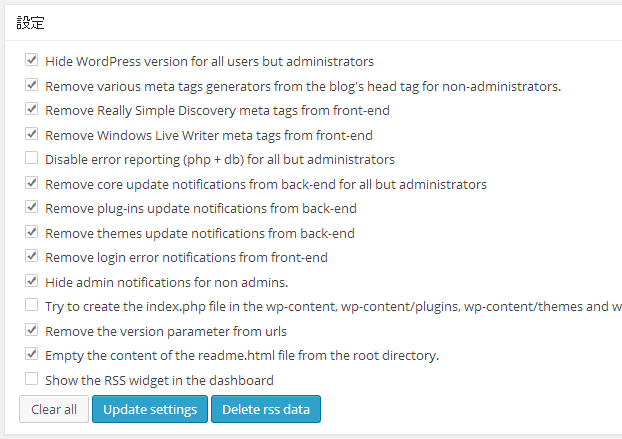Viewport: 622px width, 439px height.
Task: Uncheck Remove the version parameter from urls
Action: (x=31, y=330)
